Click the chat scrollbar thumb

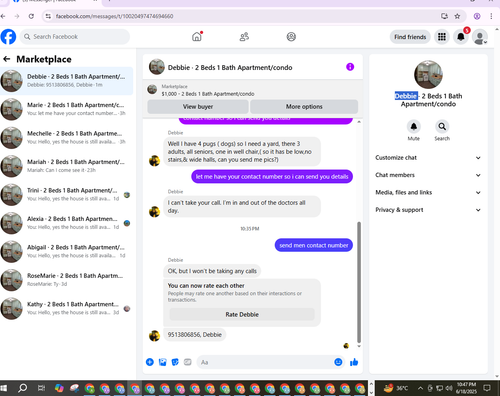coord(359,282)
